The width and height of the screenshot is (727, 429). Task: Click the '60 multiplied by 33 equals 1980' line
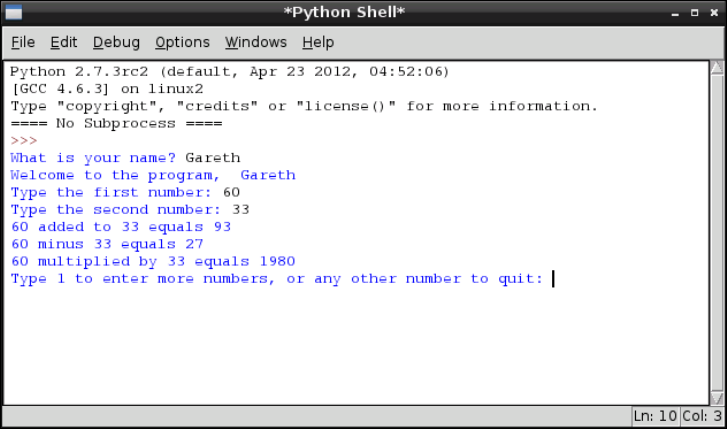click(153, 261)
